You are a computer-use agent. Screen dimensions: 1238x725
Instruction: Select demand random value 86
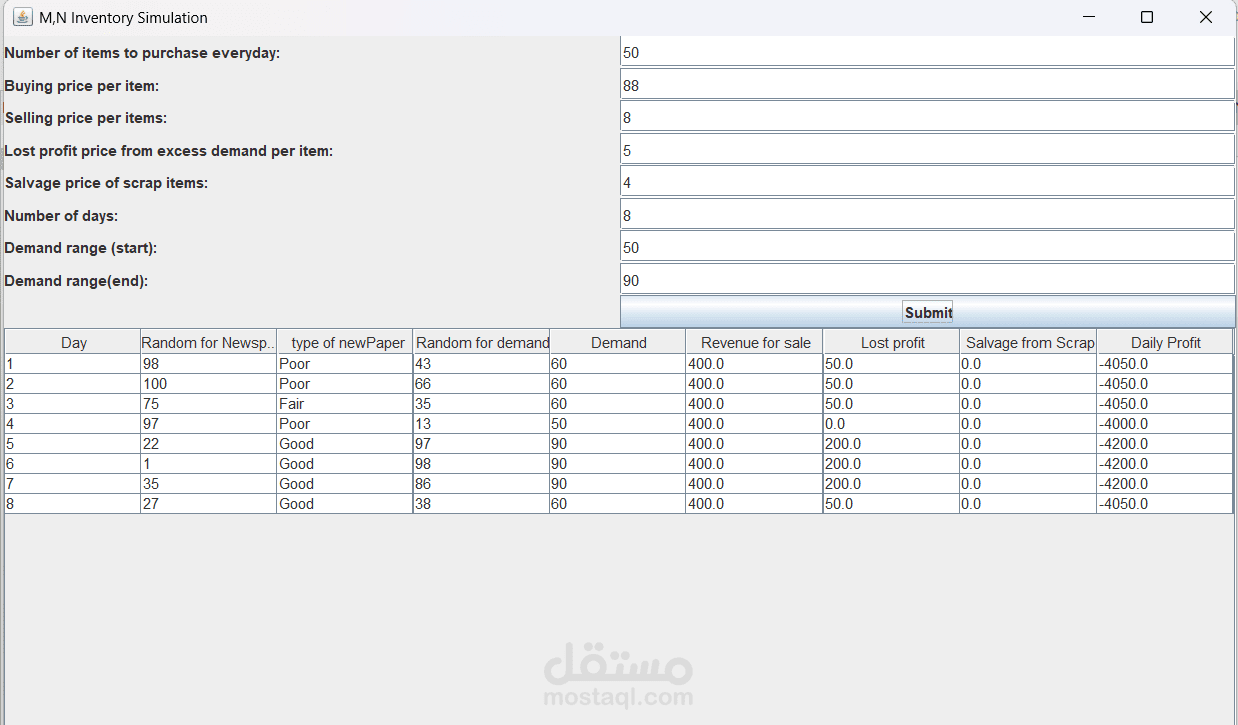pyautogui.click(x=482, y=484)
